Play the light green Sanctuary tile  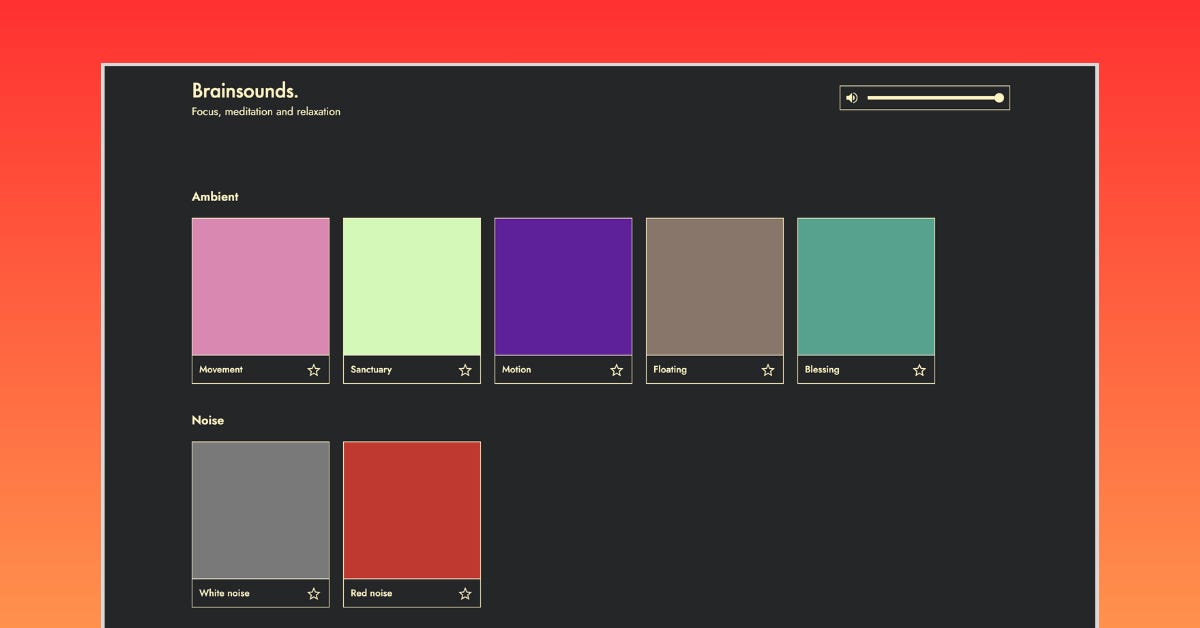(412, 287)
